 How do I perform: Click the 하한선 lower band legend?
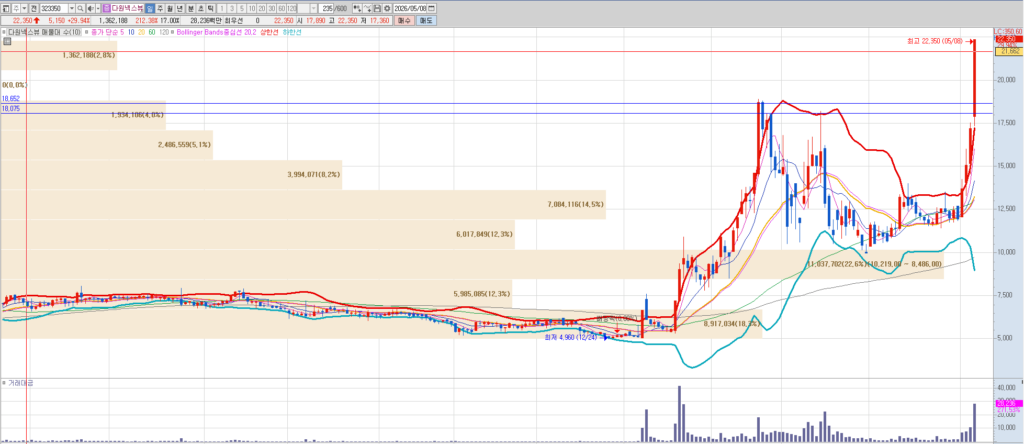click(x=293, y=32)
